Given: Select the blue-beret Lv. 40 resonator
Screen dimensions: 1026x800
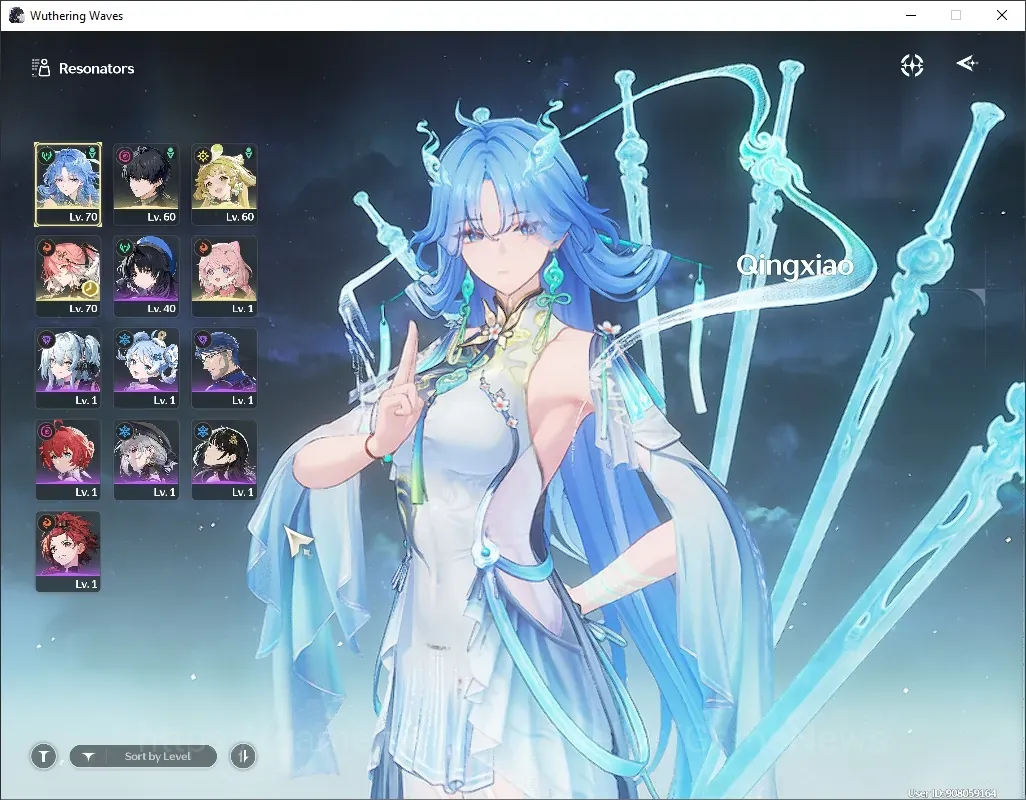Looking at the screenshot, I should [x=146, y=276].
